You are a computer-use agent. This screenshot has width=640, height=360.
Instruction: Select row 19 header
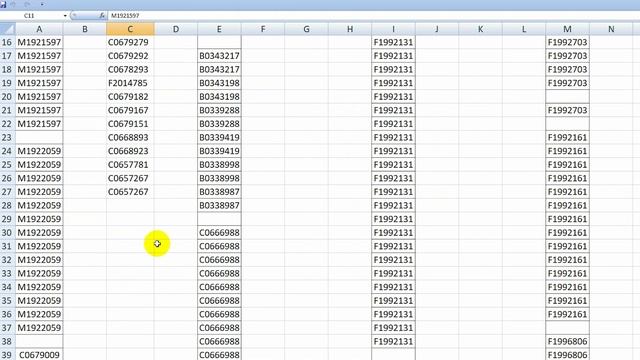point(7,83)
